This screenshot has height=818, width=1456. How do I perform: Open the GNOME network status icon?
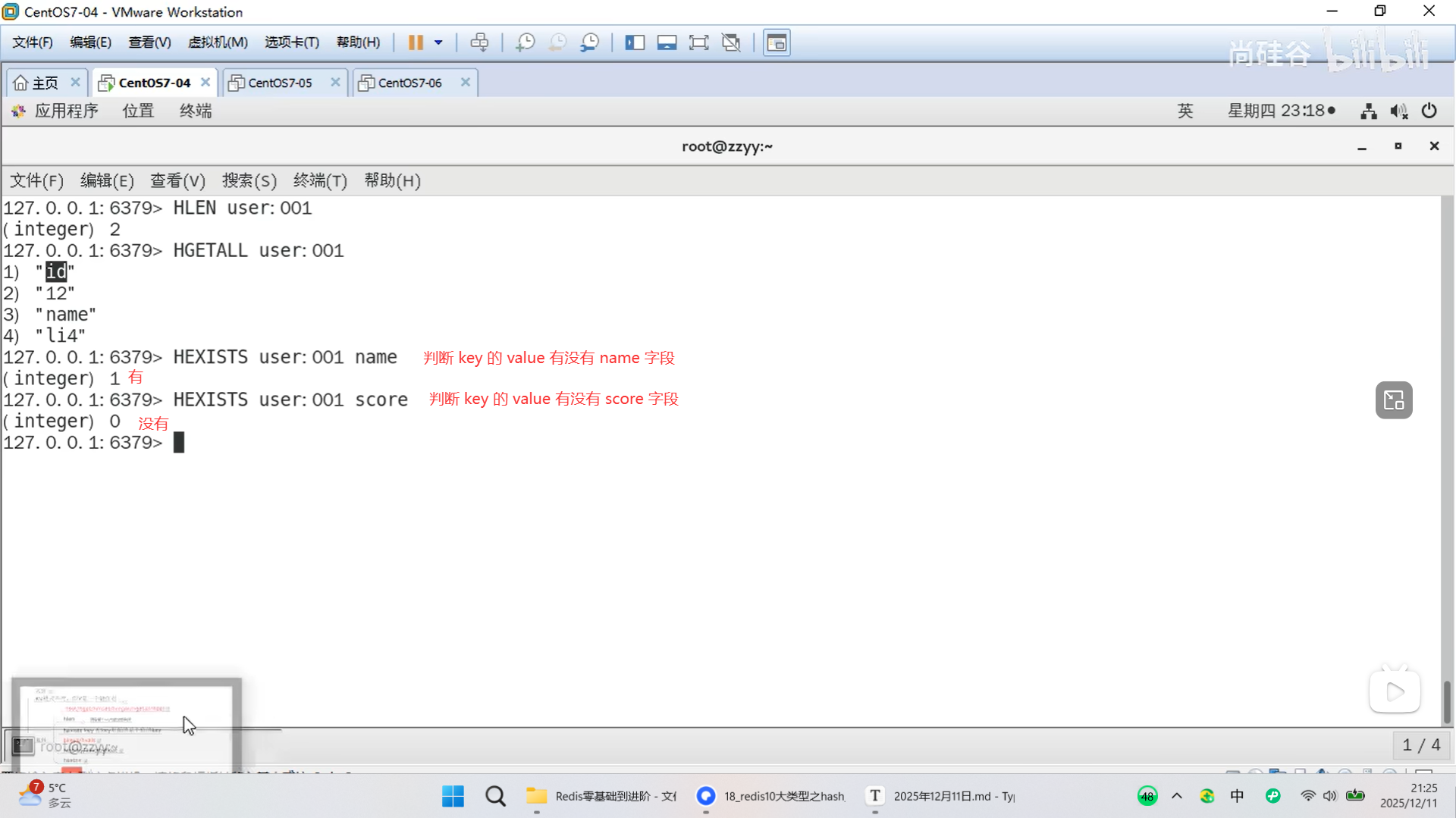coord(1369,111)
